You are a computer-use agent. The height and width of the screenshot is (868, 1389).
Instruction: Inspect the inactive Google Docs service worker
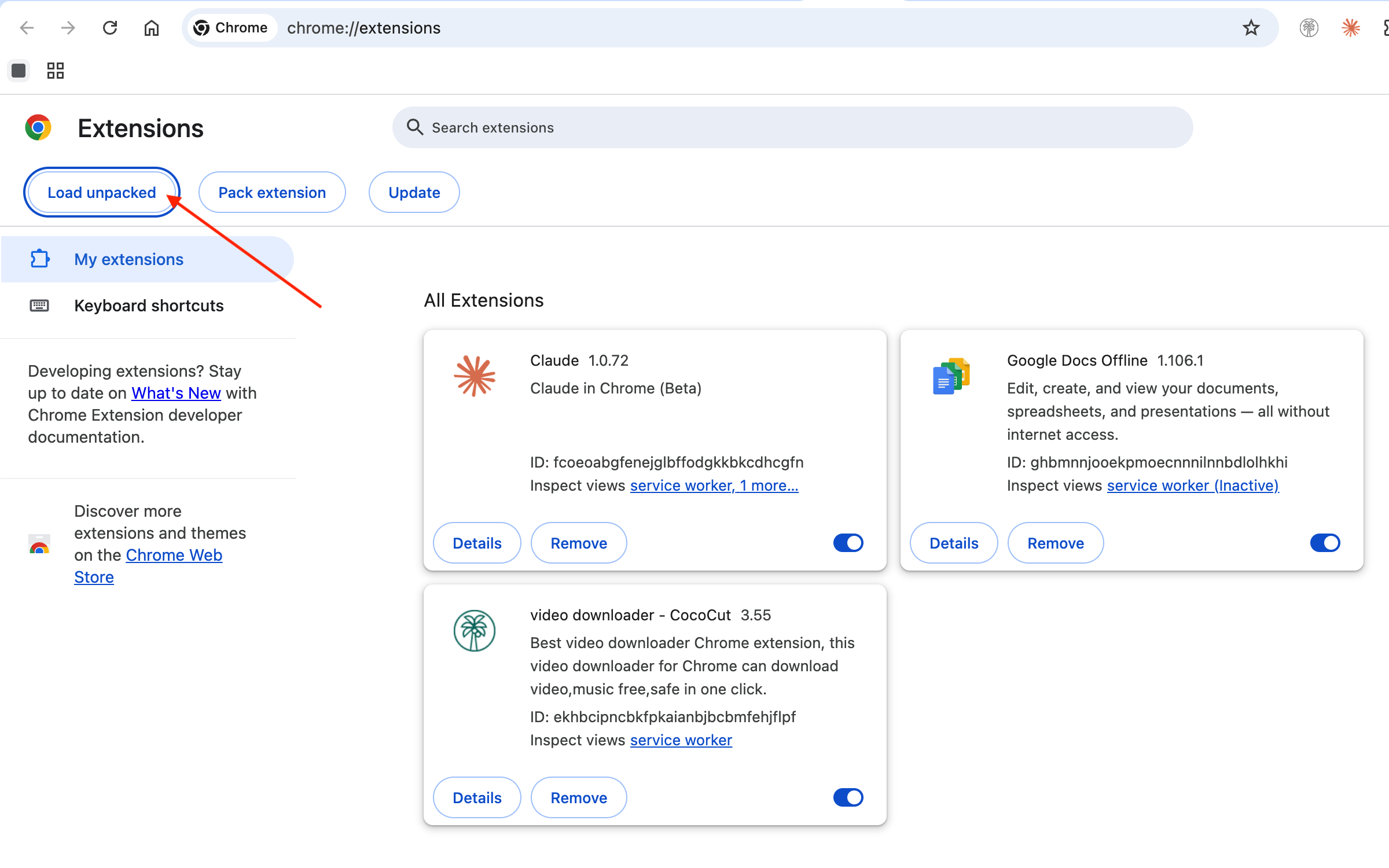pos(1193,486)
